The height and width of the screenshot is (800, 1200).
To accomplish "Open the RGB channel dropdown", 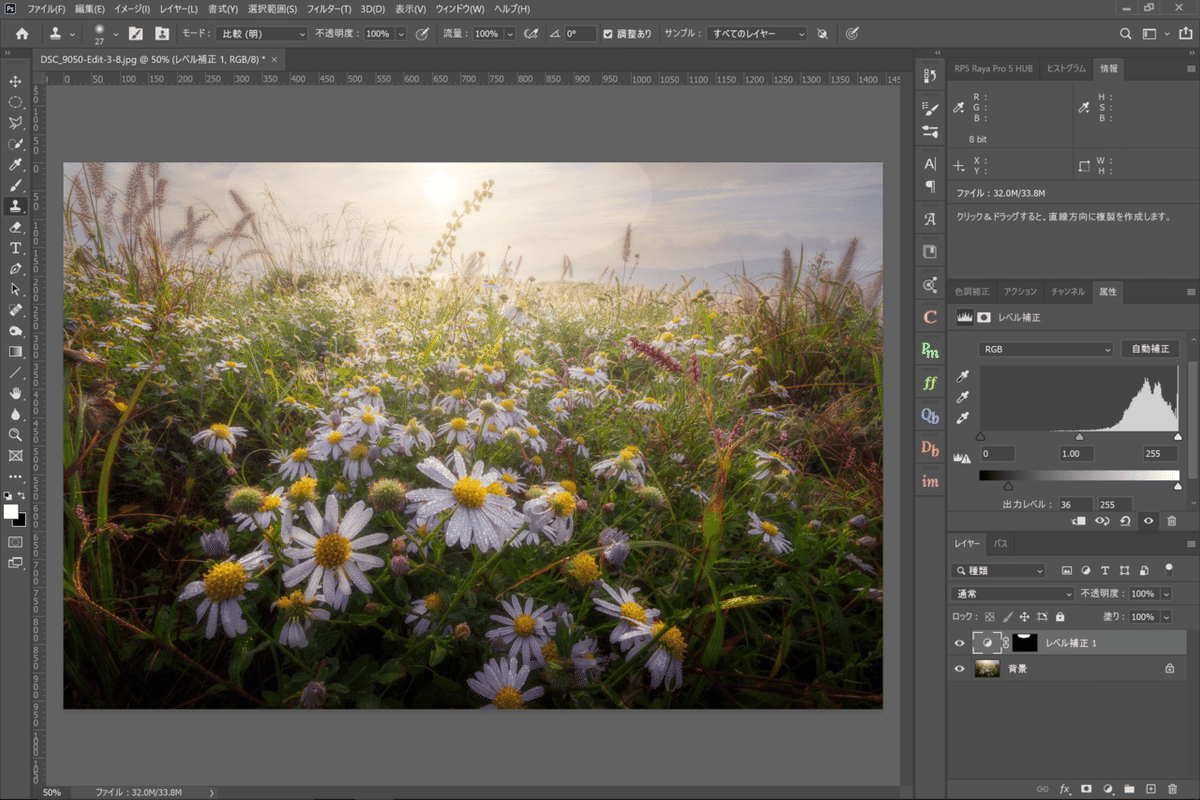I will pyautogui.click(x=1046, y=349).
